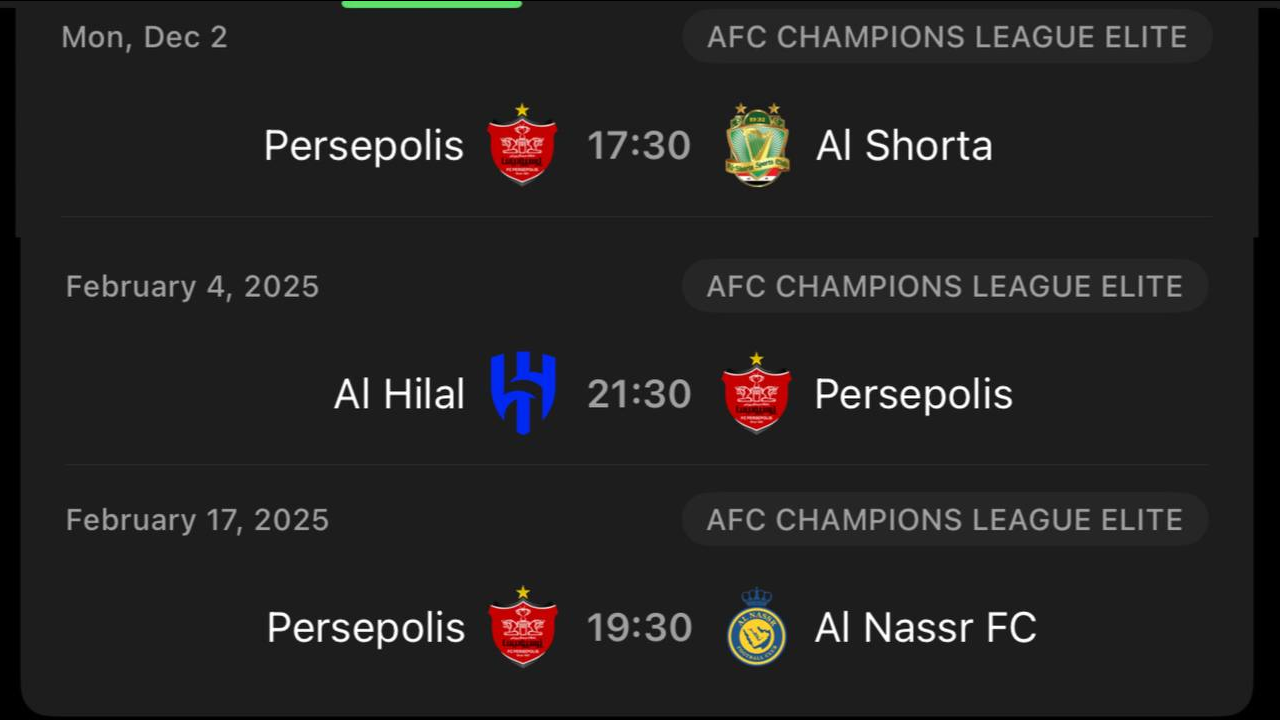Open the Al Shorta club crest
Screen dimensions: 1280x720
[x=757, y=145]
